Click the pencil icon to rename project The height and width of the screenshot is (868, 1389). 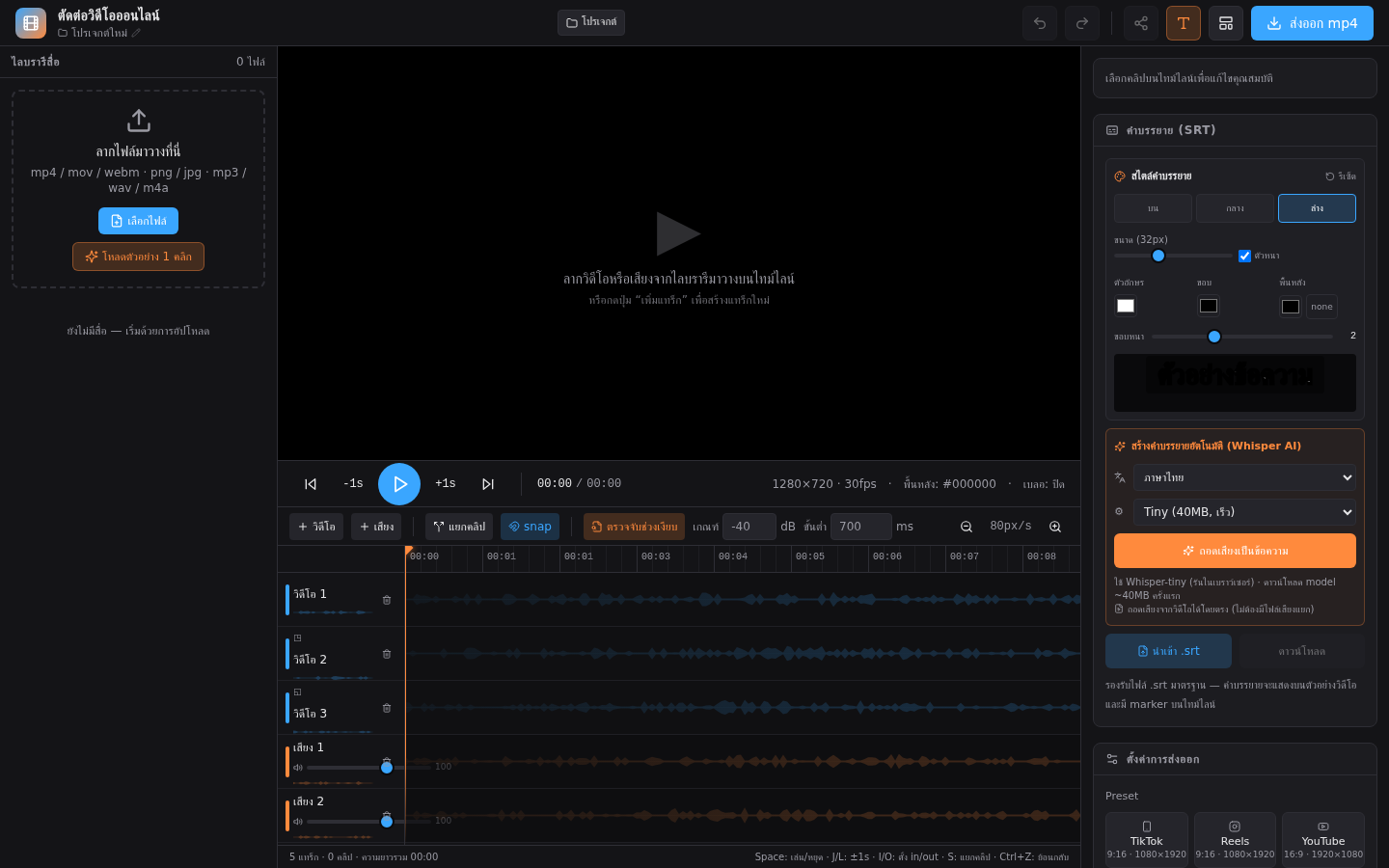coord(136,33)
